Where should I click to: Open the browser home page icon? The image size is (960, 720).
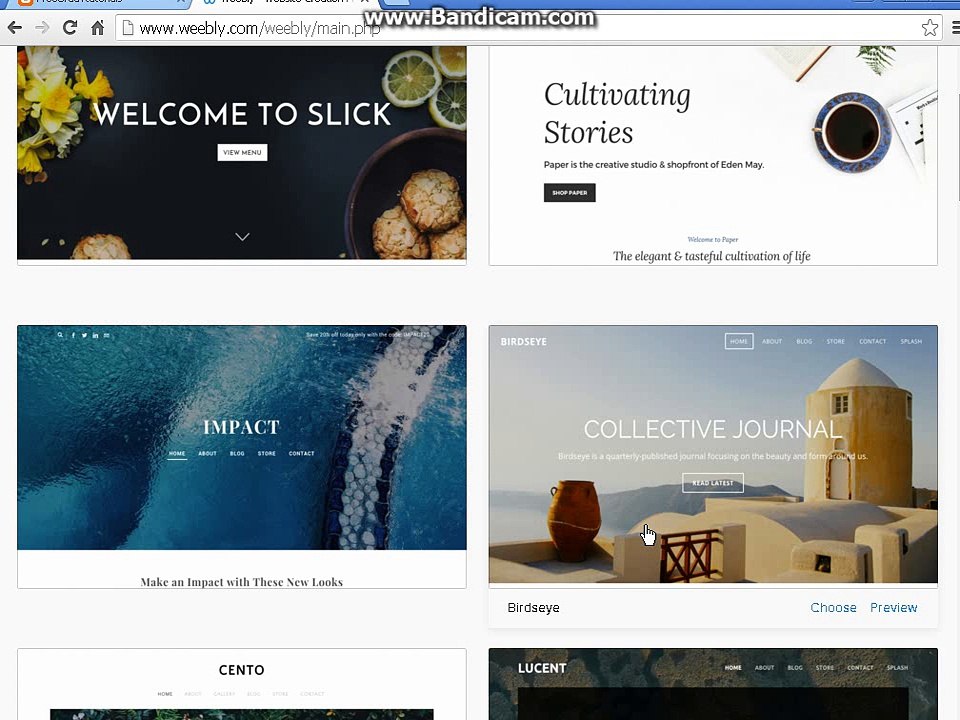[97, 28]
